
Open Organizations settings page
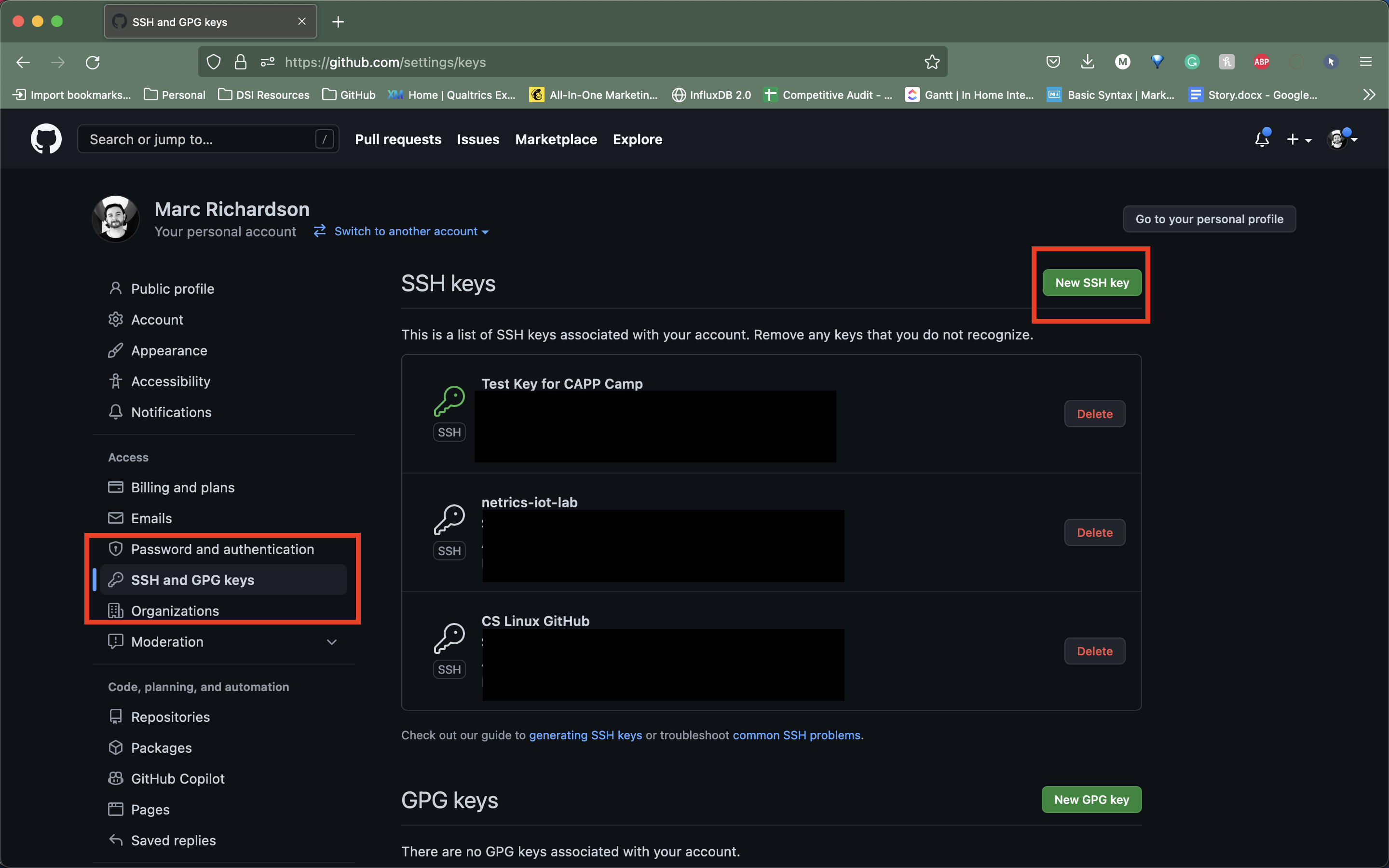[175, 610]
